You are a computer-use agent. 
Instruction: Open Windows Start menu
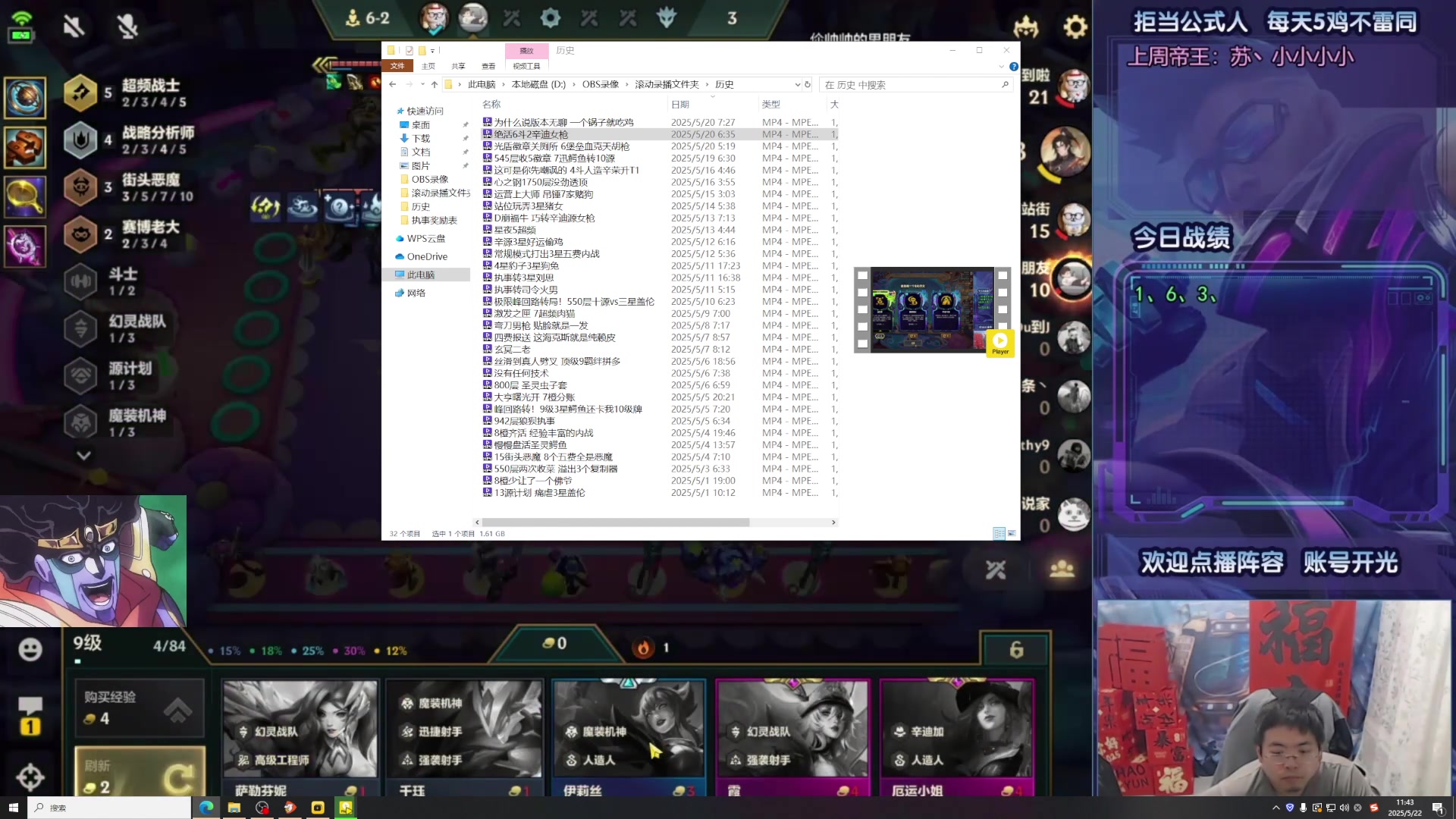coord(13,808)
